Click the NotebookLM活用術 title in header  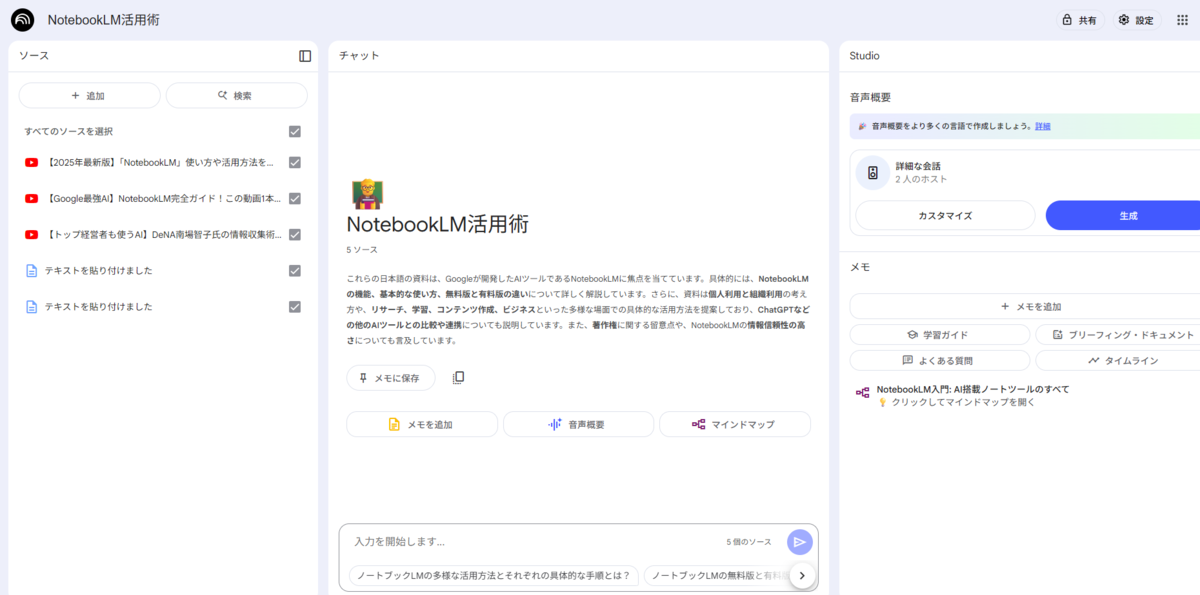click(x=103, y=20)
